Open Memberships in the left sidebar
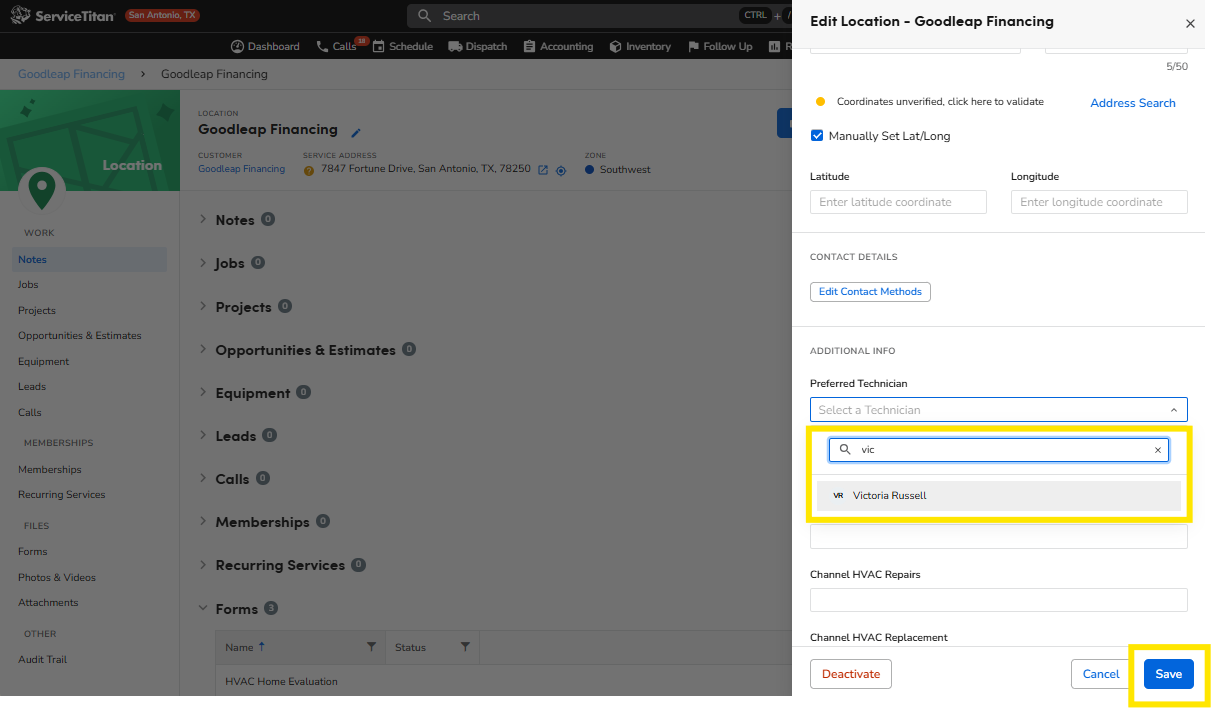Viewport: 1211px width, 708px height. (x=50, y=470)
